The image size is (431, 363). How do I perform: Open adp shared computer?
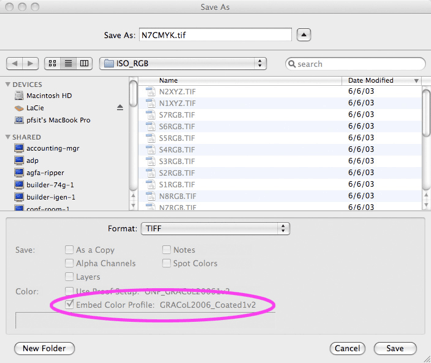27,161
